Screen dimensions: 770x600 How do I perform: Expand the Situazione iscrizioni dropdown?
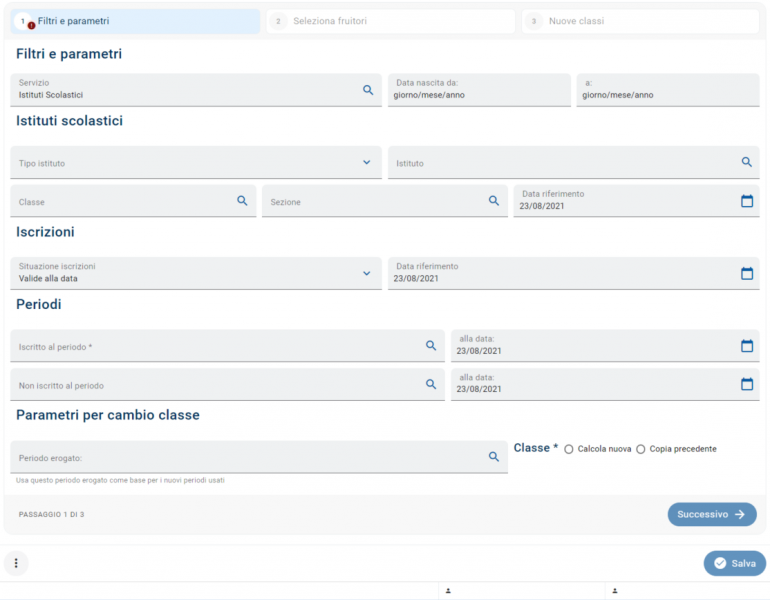366,273
